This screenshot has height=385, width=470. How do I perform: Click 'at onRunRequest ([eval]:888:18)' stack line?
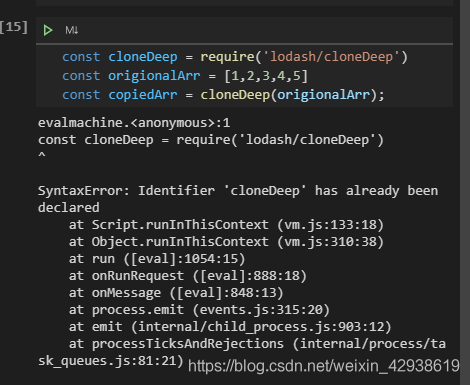click(188, 276)
